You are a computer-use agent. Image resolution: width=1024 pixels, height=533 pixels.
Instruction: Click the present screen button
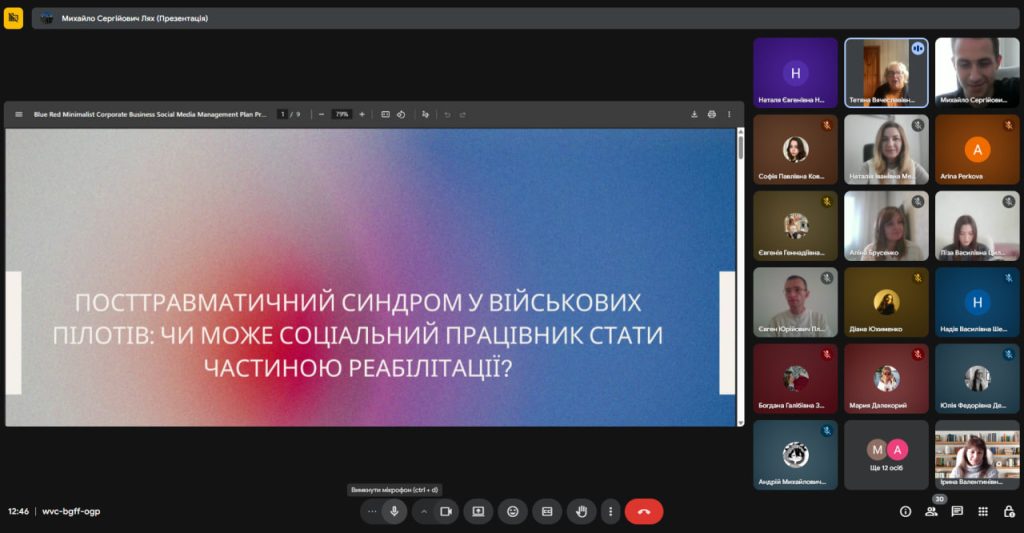(478, 511)
